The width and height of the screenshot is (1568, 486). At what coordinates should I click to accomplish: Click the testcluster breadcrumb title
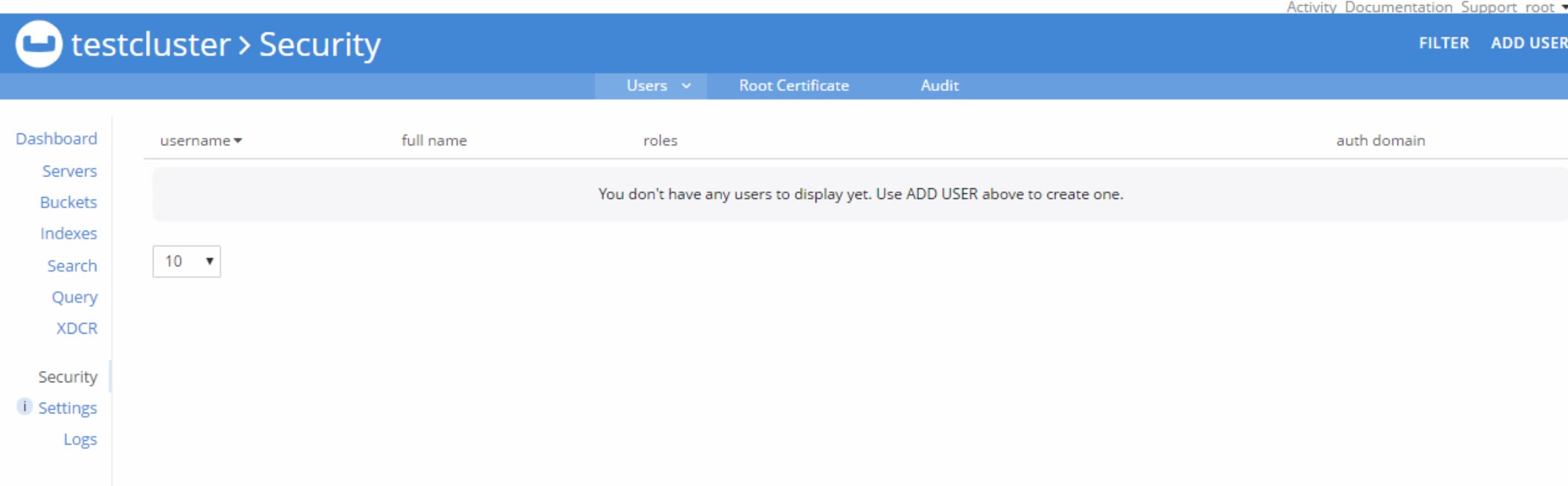coord(151,44)
